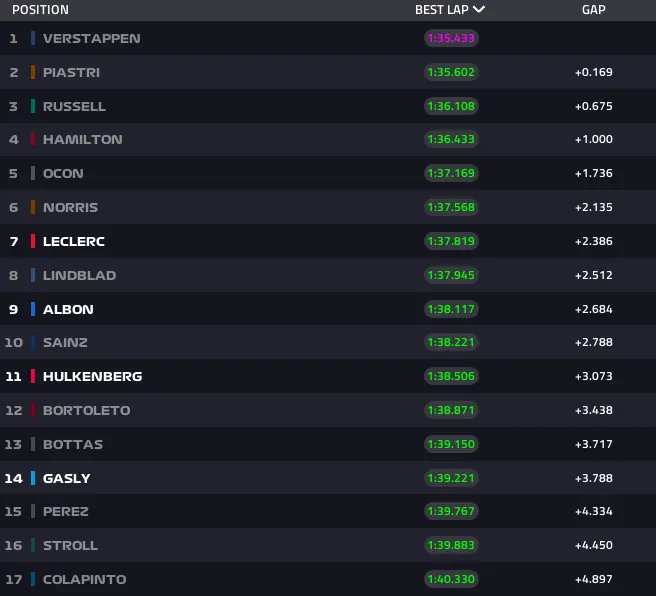Click Albon's blue team color bar

point(33,309)
